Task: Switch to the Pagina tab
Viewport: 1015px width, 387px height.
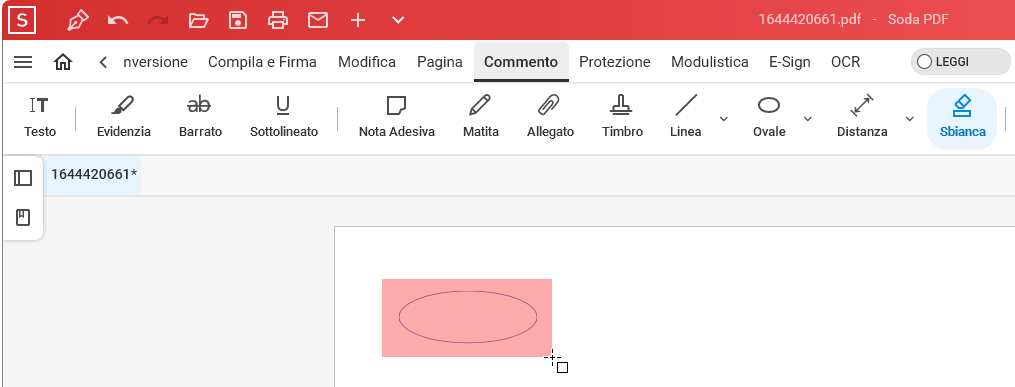Action: click(440, 62)
